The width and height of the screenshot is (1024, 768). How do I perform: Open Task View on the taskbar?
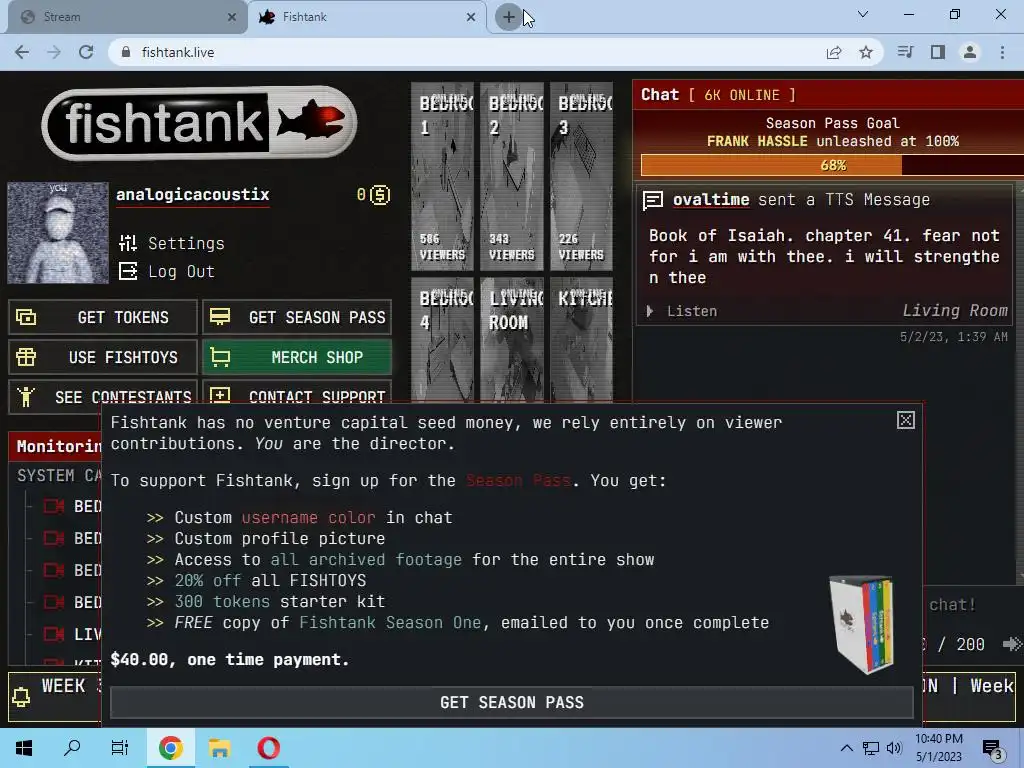120,748
